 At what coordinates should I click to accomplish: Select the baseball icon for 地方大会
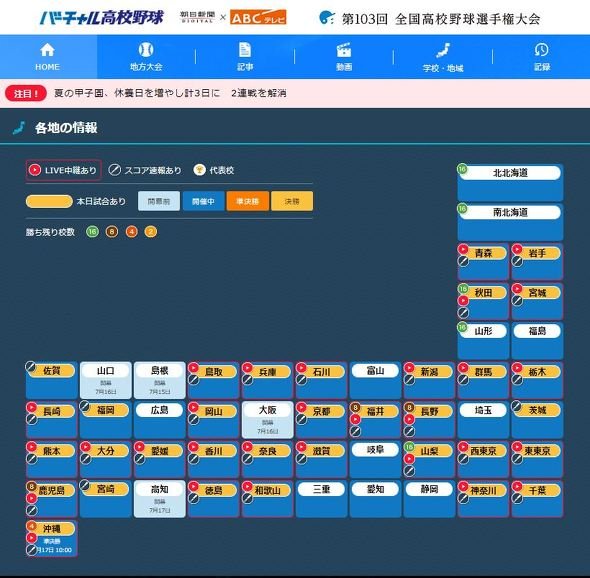(x=146, y=50)
